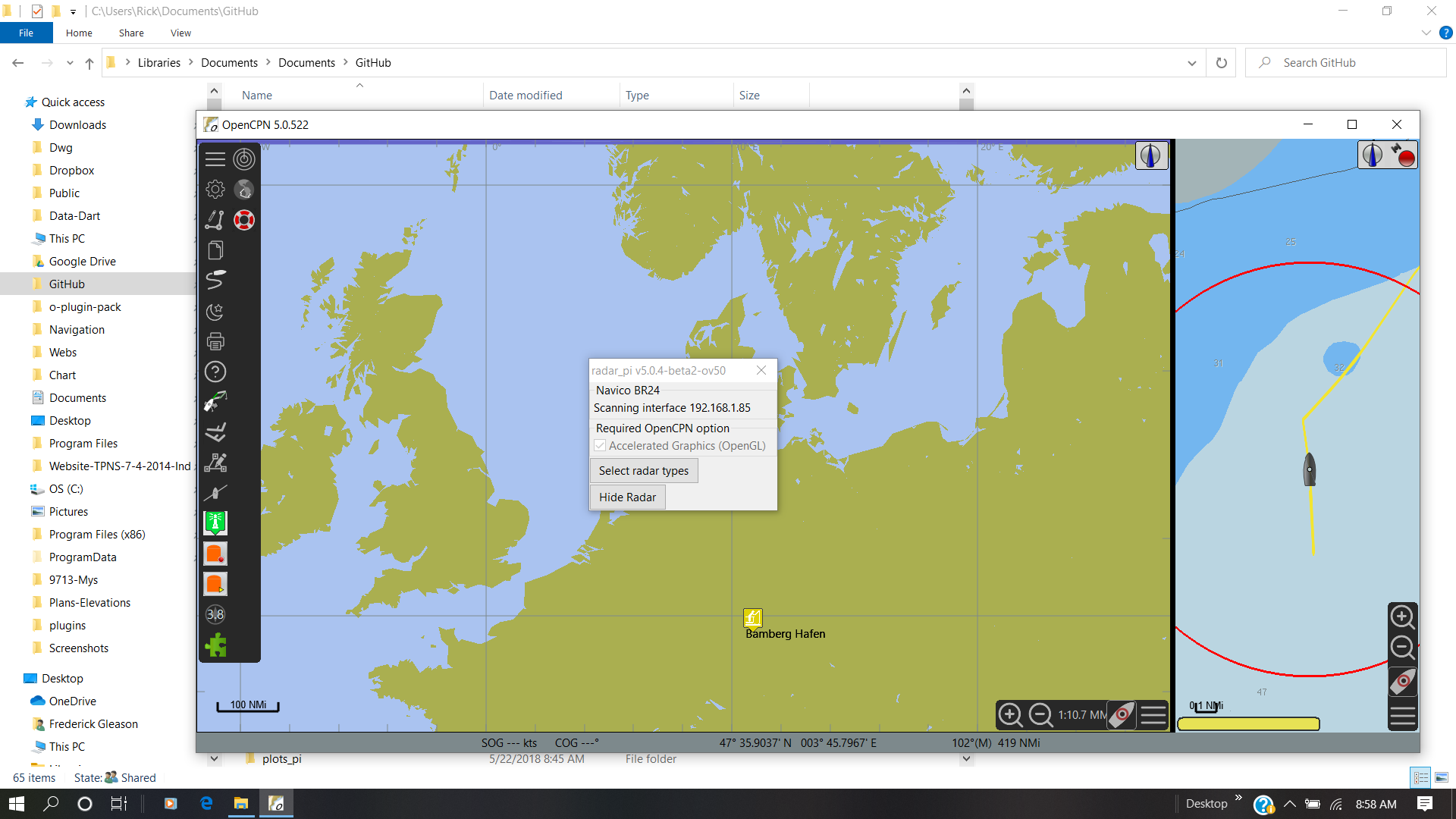Viewport: 1456px width, 819px height.
Task: Toggle follow-ship icon in right chart
Action: coord(1402,681)
